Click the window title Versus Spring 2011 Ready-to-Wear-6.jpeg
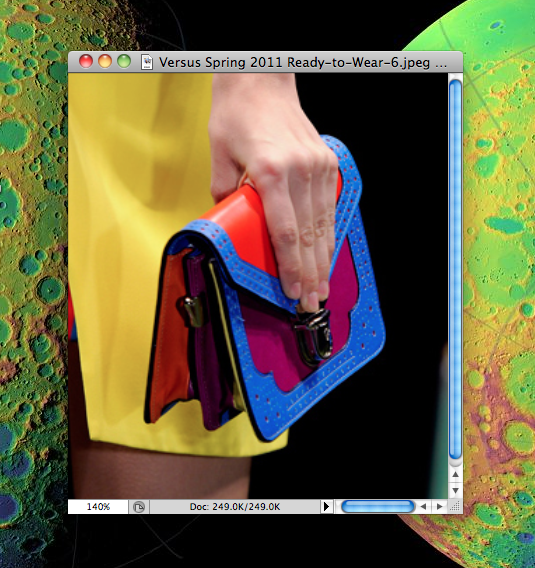The width and height of the screenshot is (535, 568). pos(303,62)
